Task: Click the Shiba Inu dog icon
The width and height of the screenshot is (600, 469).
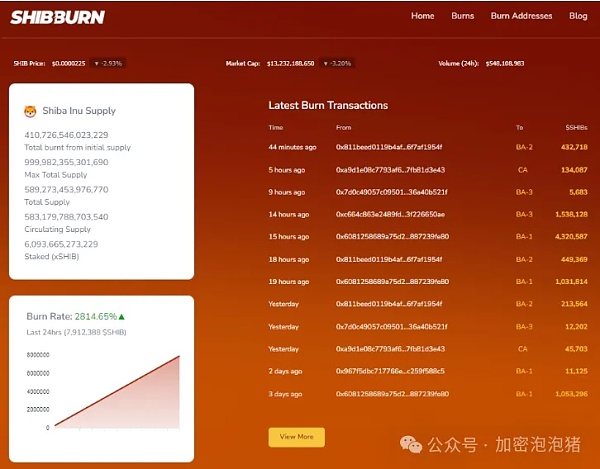Action: click(x=30, y=111)
